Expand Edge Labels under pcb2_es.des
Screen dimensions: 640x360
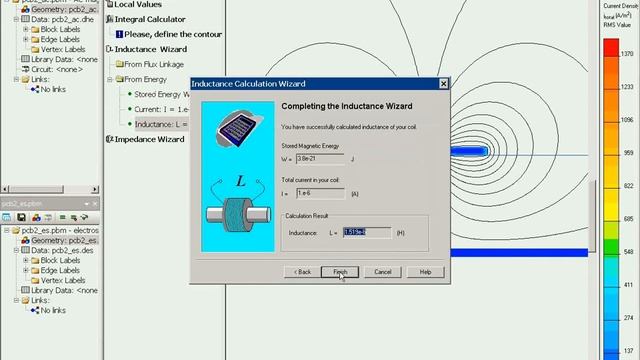(x=26, y=270)
